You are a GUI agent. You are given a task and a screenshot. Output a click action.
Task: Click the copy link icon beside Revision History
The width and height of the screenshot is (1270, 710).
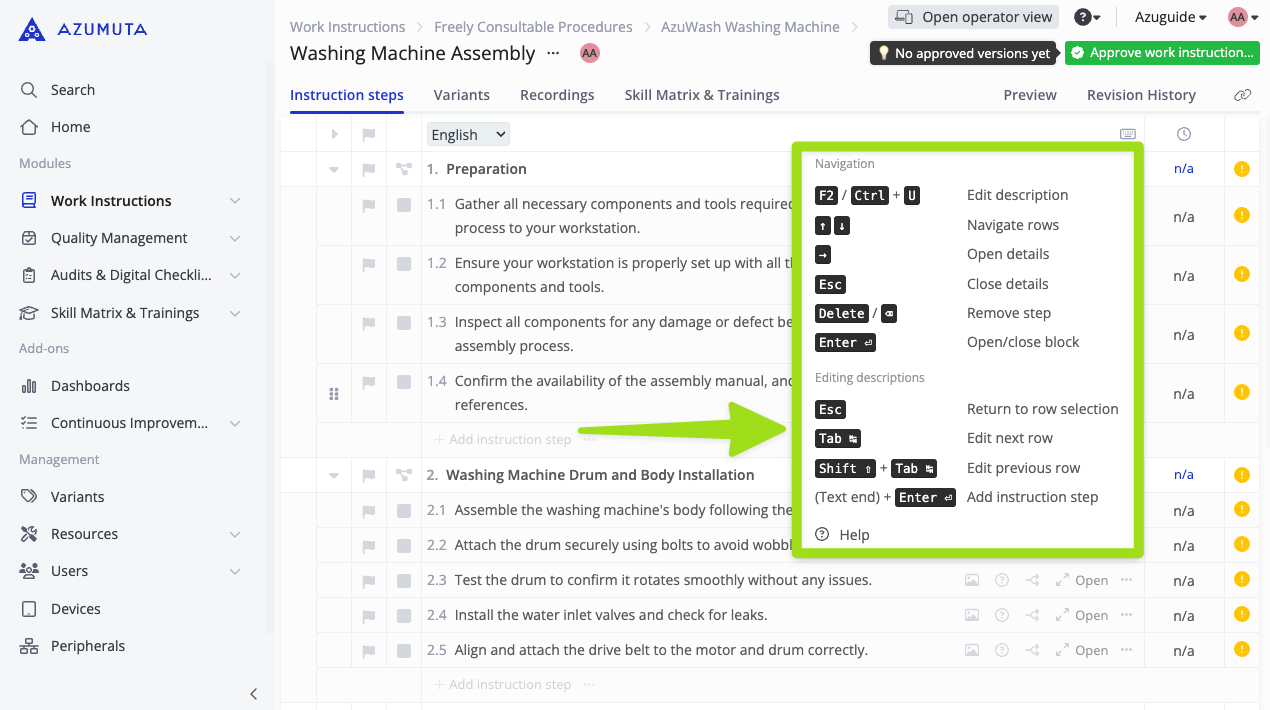1242,95
